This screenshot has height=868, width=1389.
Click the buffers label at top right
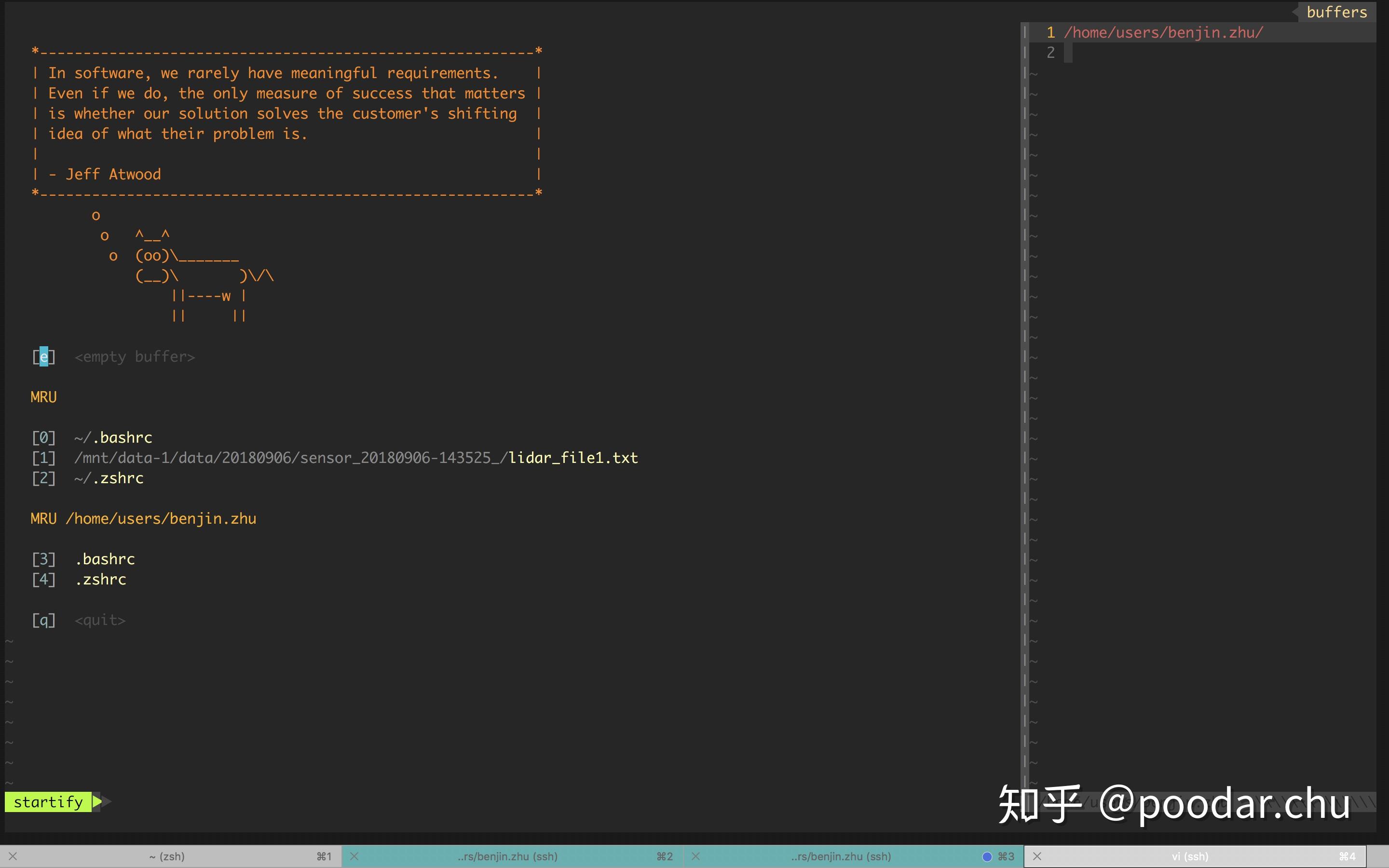1336,12
